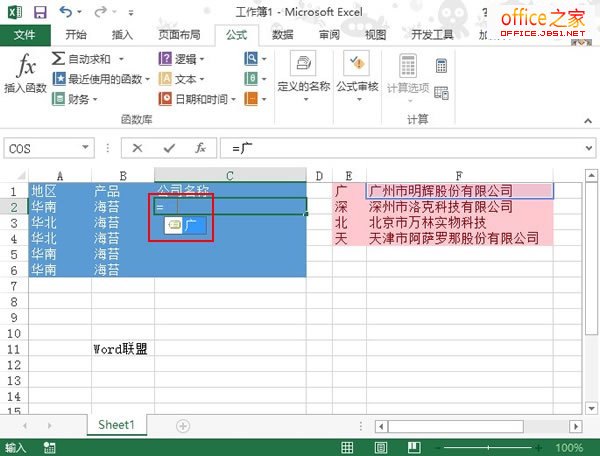The image size is (600, 456).
Task: Switch to the Review (审阅) tab
Action: tap(329, 35)
